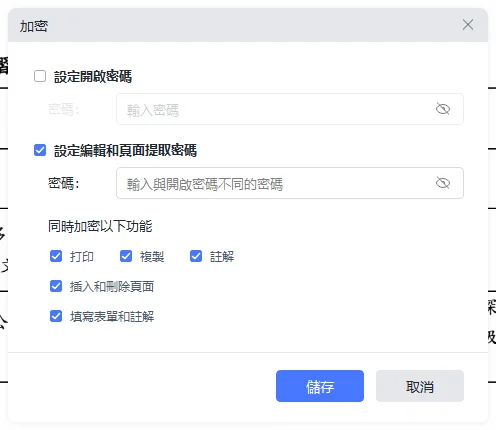Uncheck the 註解 permission checkbox
496x430 pixels.
196,256
